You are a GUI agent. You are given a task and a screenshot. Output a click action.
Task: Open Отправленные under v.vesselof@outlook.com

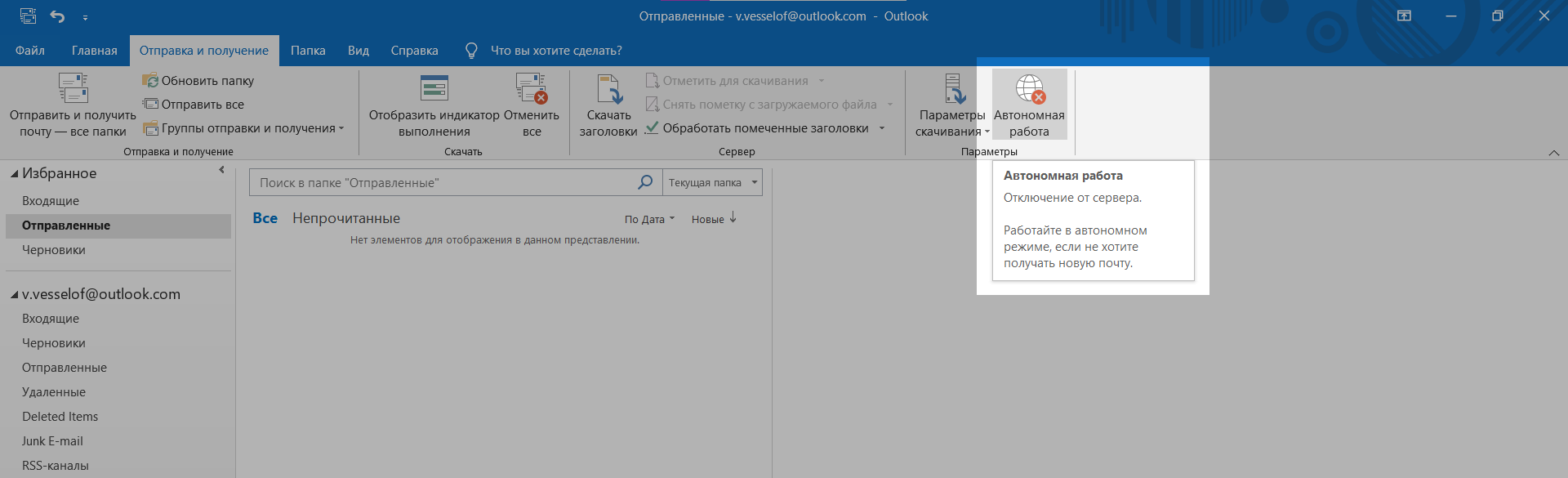coord(65,368)
